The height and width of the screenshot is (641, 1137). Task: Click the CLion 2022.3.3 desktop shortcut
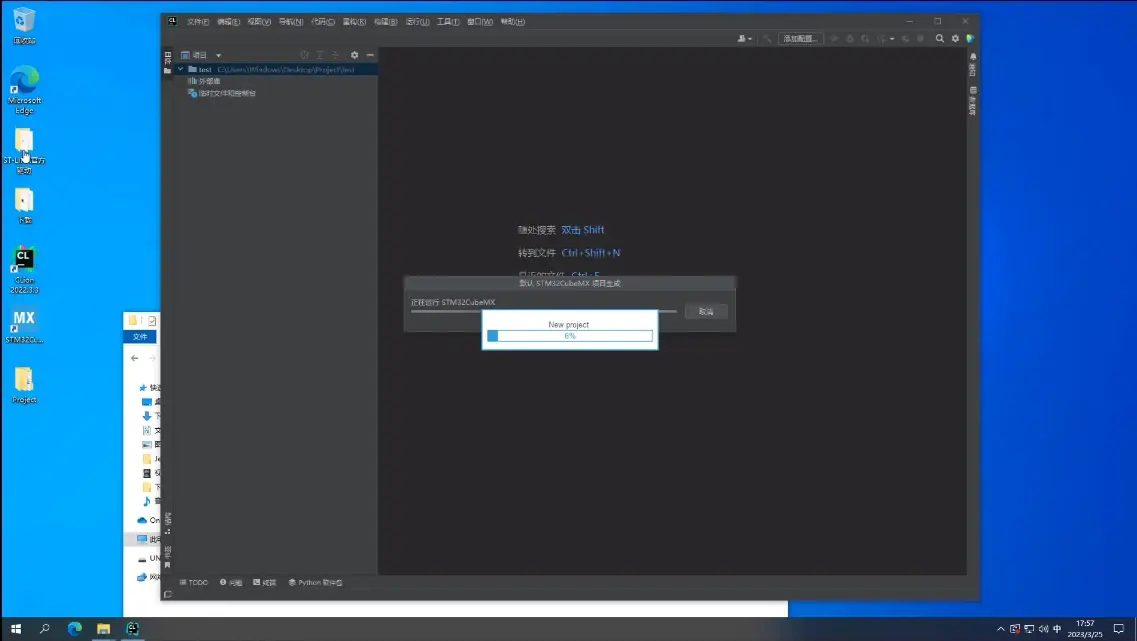[x=24, y=270]
